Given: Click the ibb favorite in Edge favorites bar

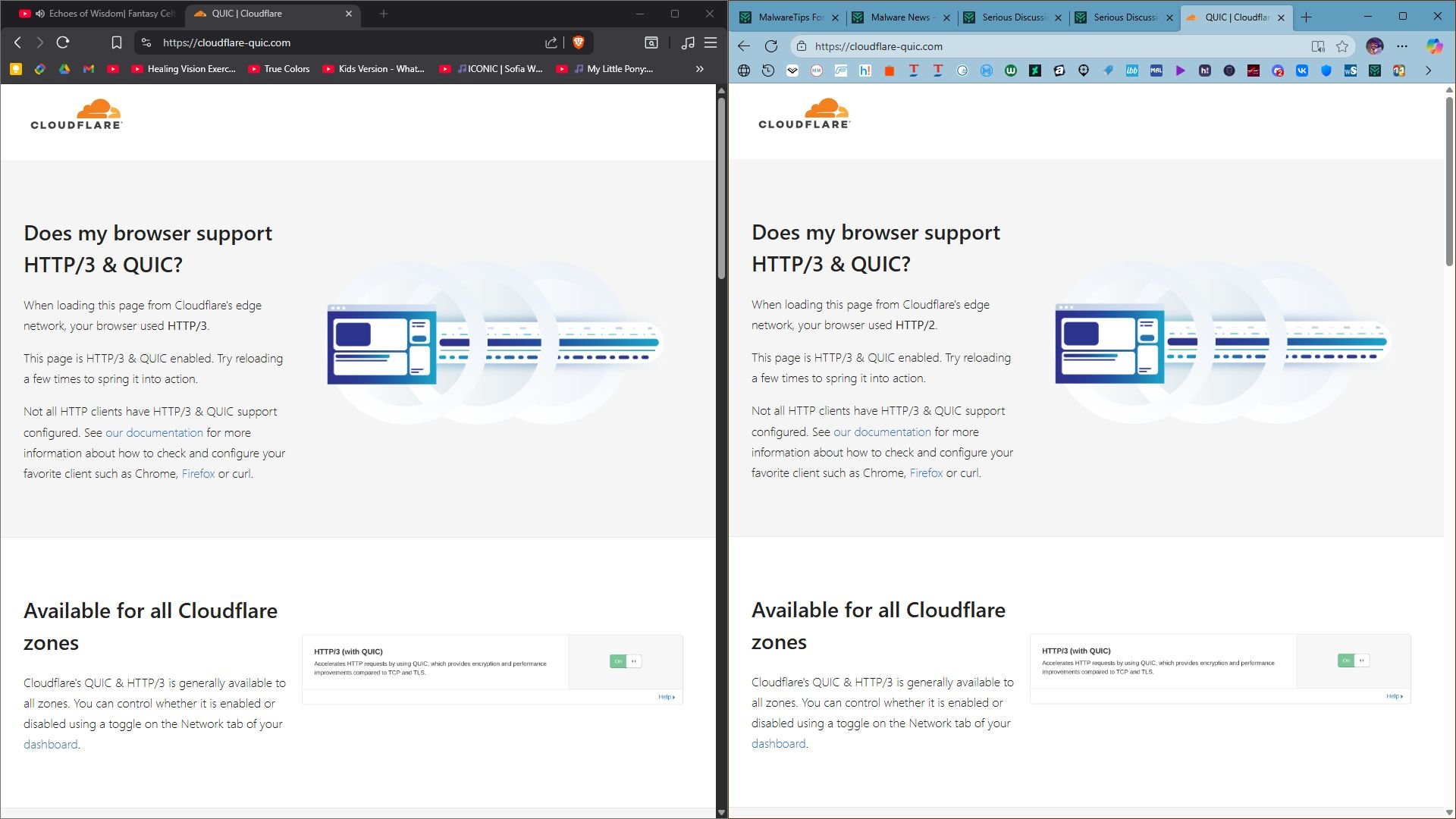Looking at the screenshot, I should (x=1132, y=71).
